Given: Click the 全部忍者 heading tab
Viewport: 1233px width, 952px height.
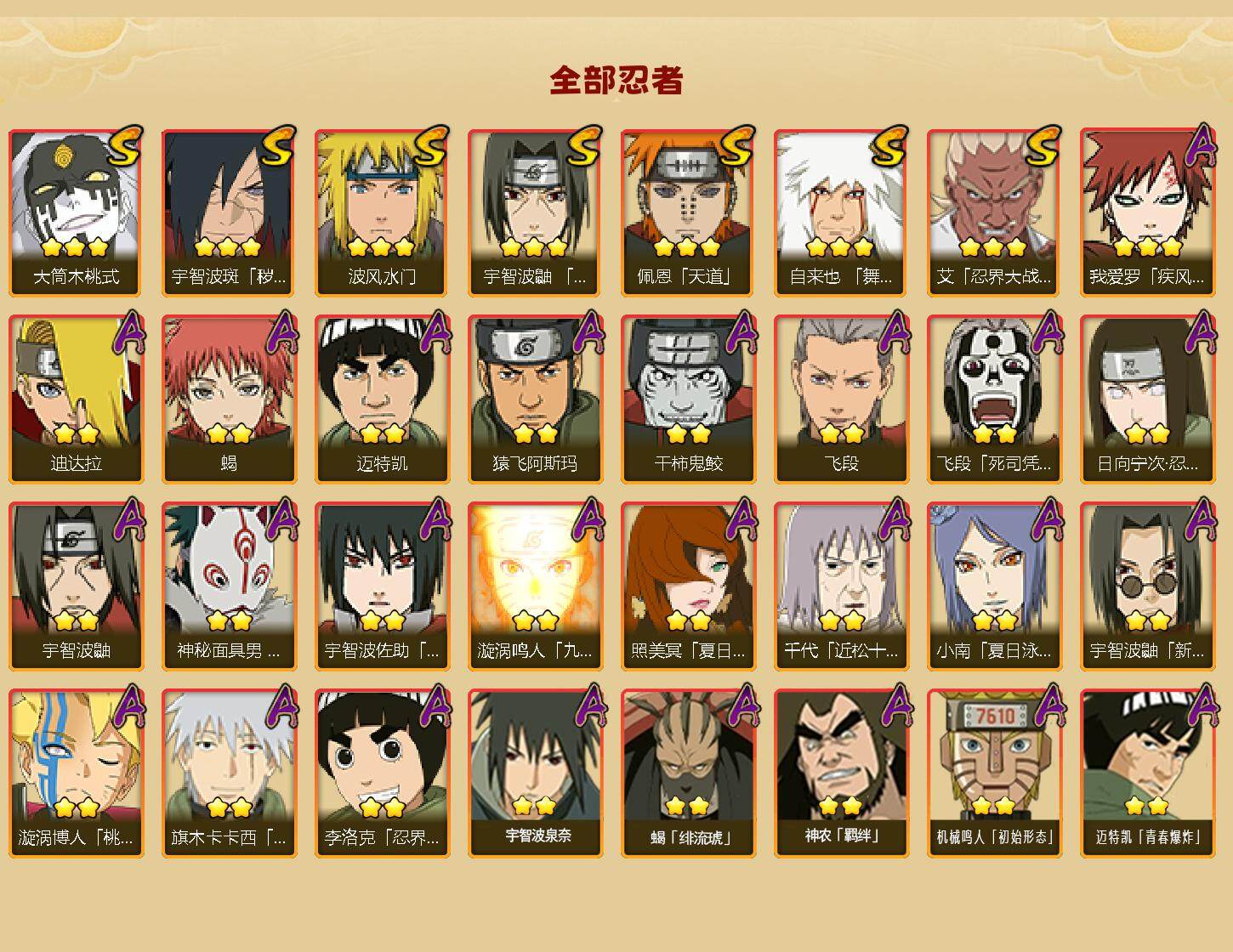Looking at the screenshot, I should pyautogui.click(x=616, y=81).
